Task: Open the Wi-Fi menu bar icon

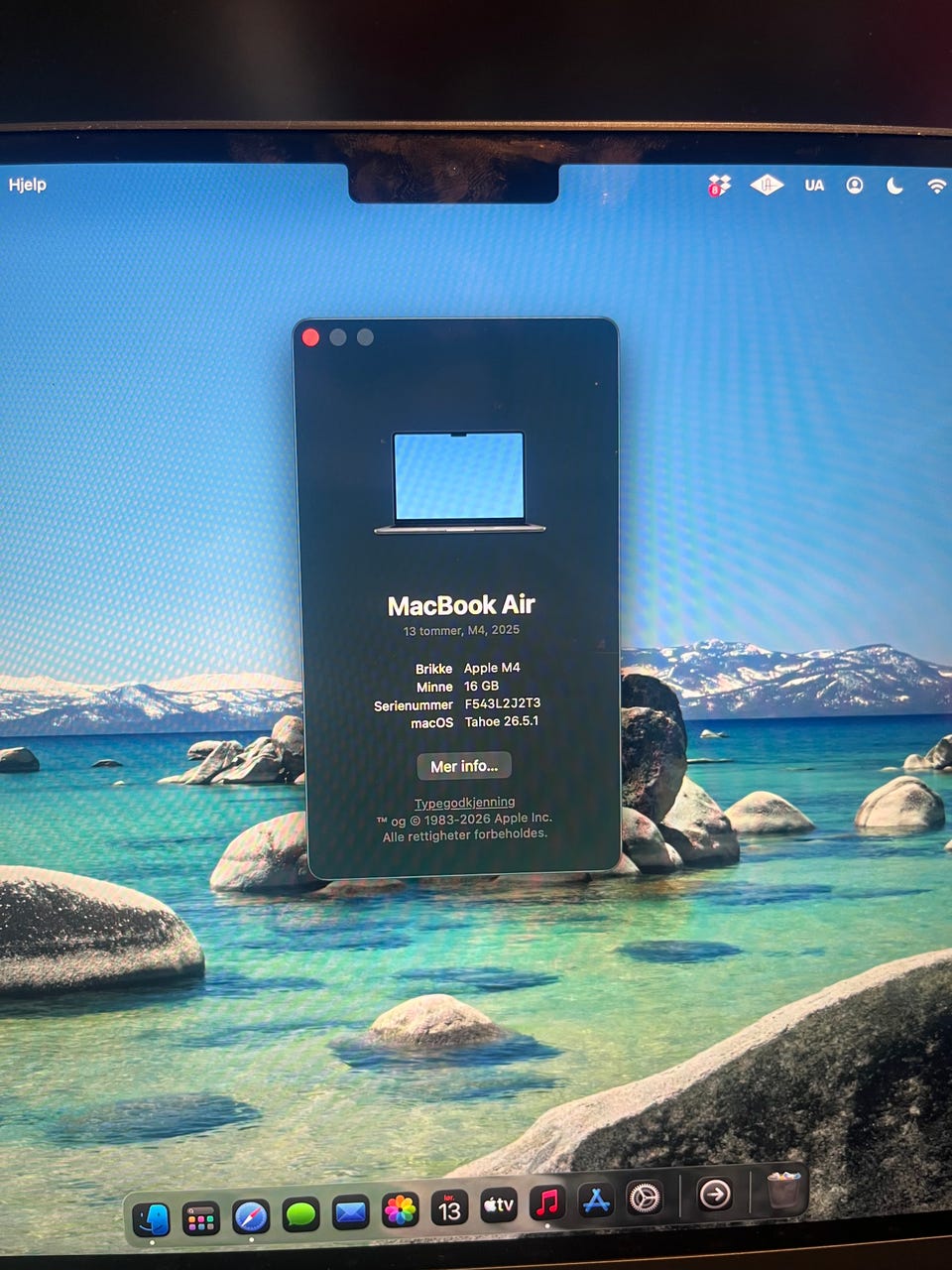Action: [936, 186]
